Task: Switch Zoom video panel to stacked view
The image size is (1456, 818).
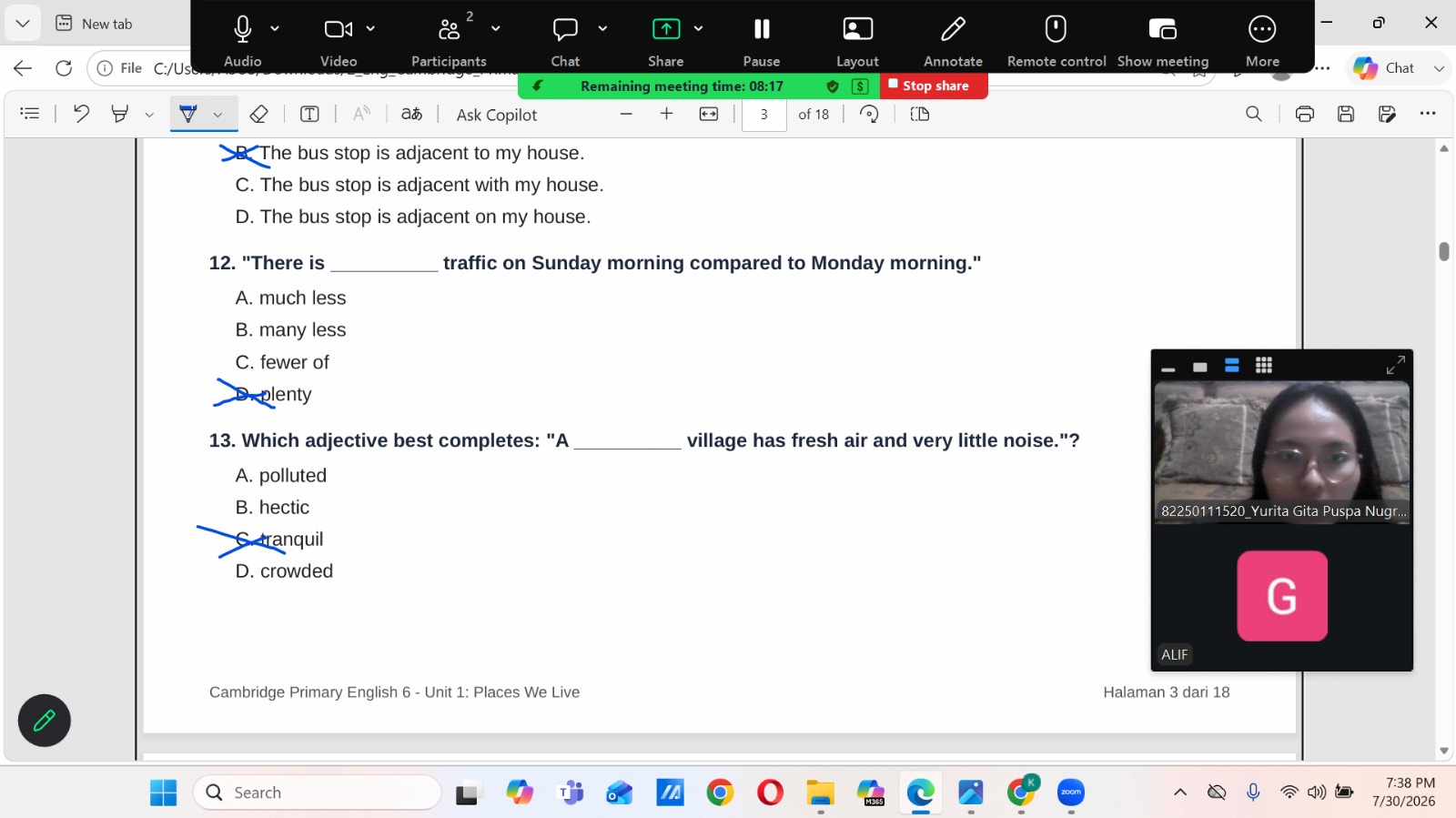Action: point(1232,366)
